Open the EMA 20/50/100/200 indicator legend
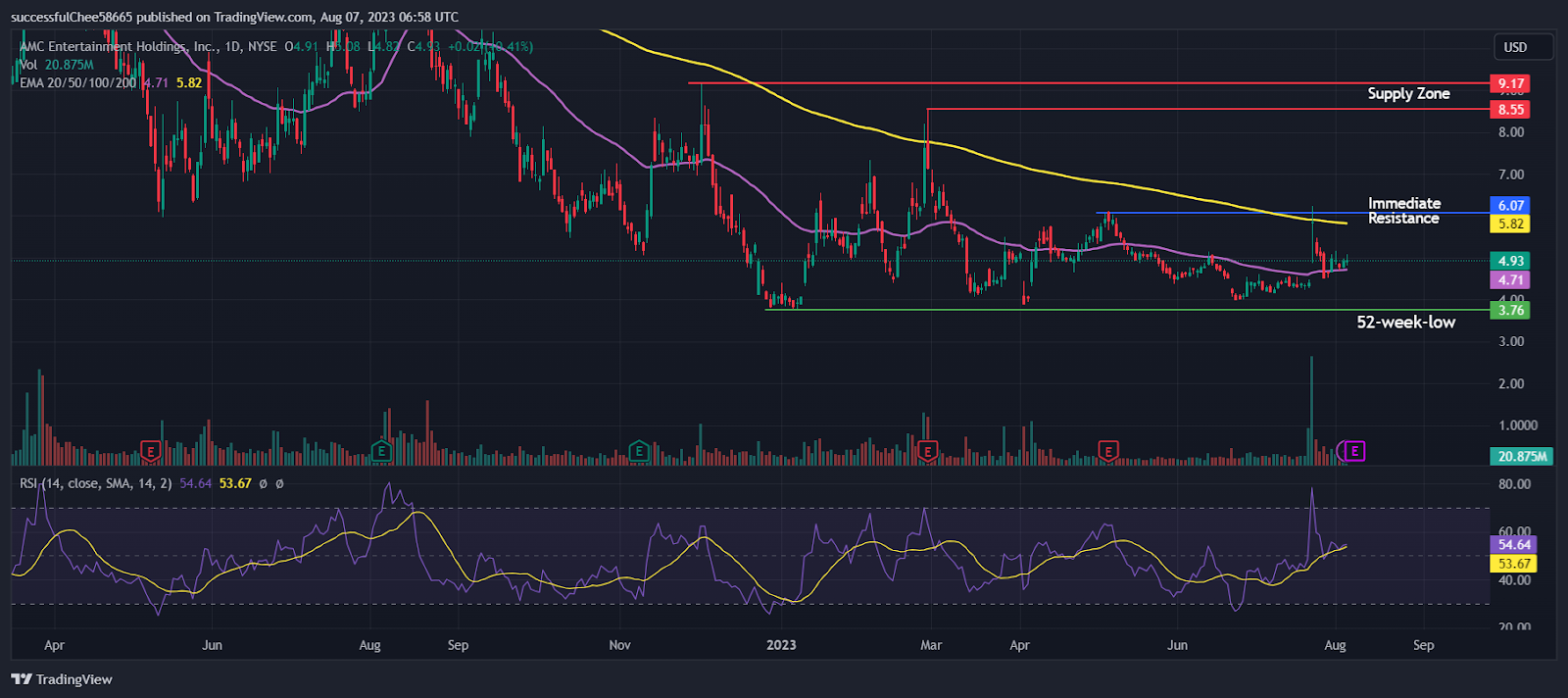 [111, 83]
